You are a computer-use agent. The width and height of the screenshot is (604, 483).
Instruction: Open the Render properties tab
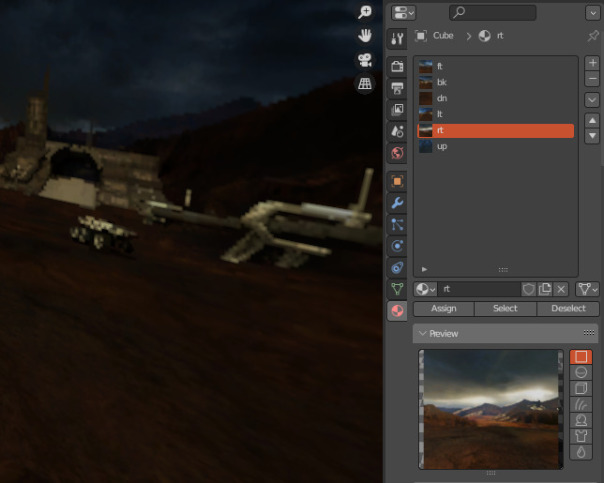(397, 66)
